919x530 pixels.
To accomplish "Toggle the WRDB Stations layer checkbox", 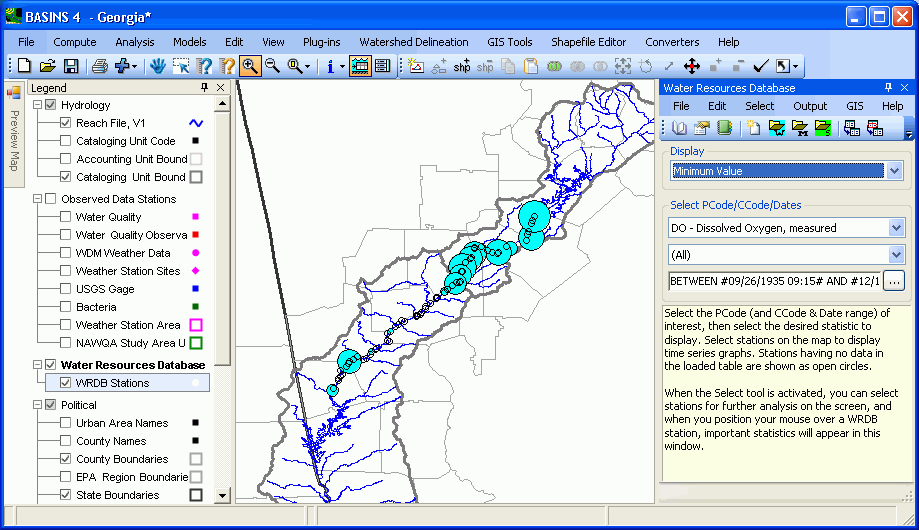I will tap(66, 383).
